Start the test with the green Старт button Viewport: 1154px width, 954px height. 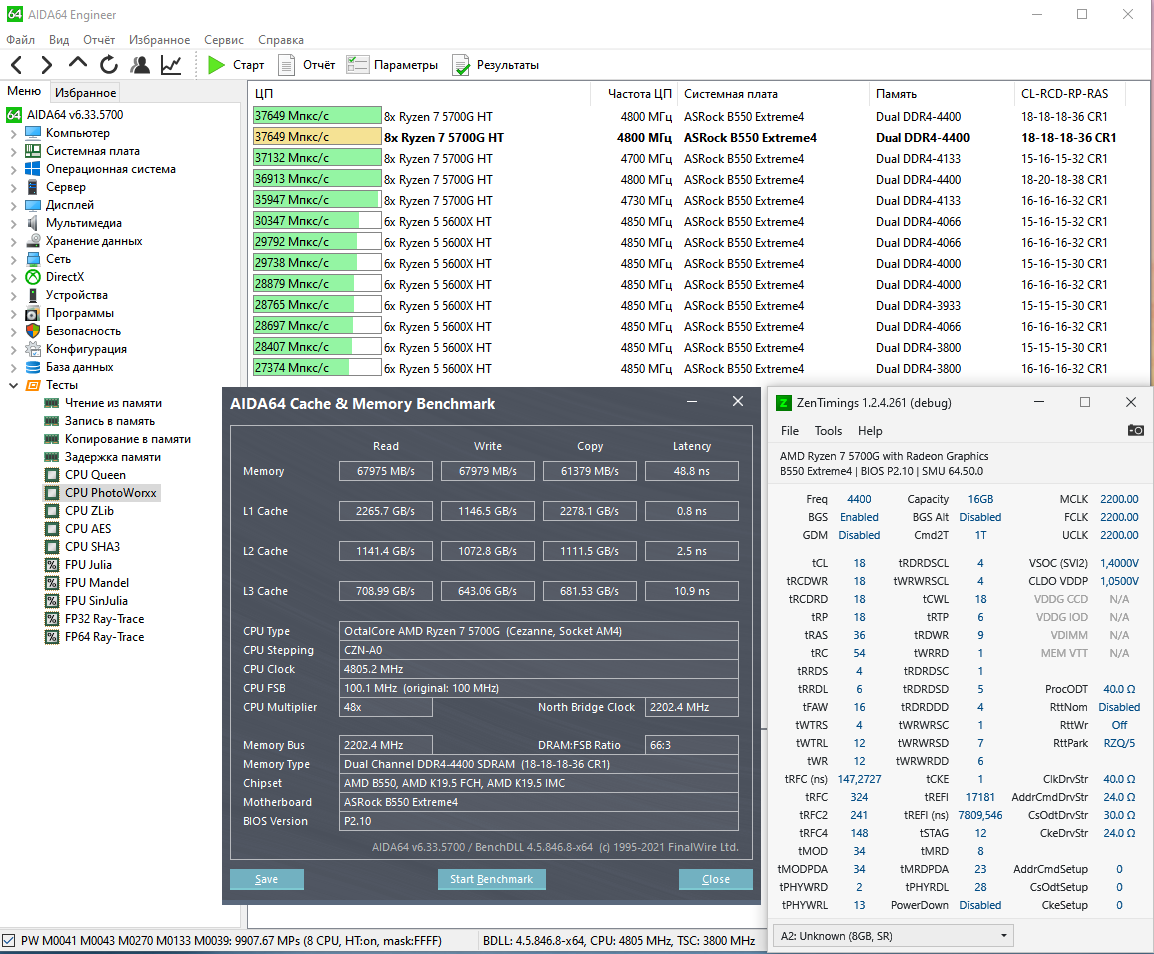tap(236, 65)
